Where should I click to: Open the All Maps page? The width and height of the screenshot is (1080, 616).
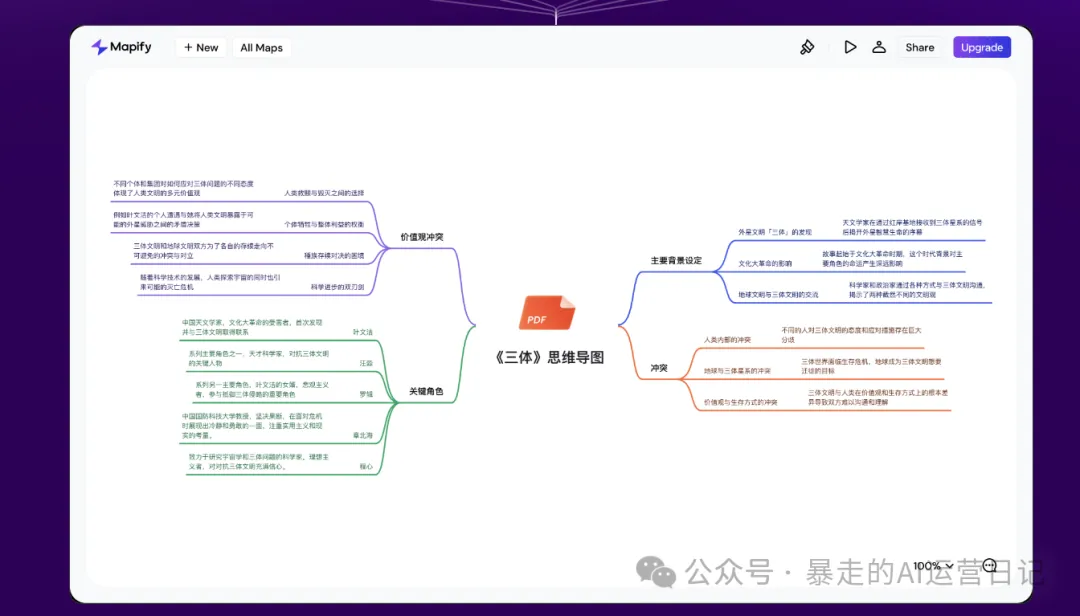(x=261, y=47)
